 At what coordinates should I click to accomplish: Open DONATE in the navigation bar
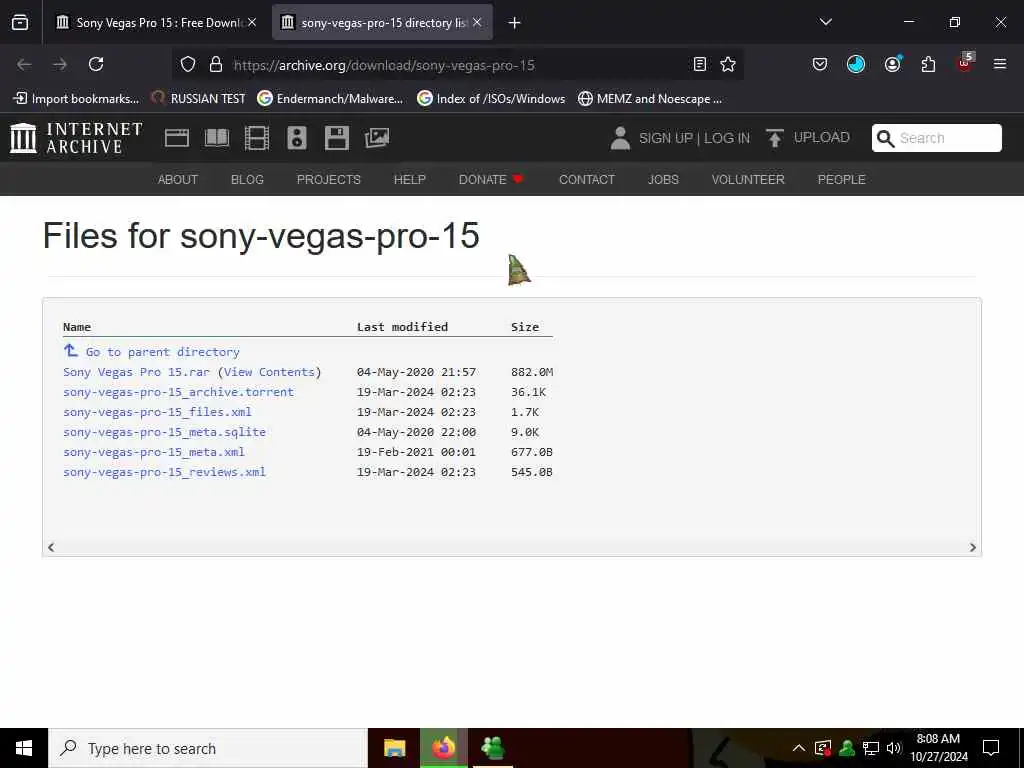(x=491, y=180)
